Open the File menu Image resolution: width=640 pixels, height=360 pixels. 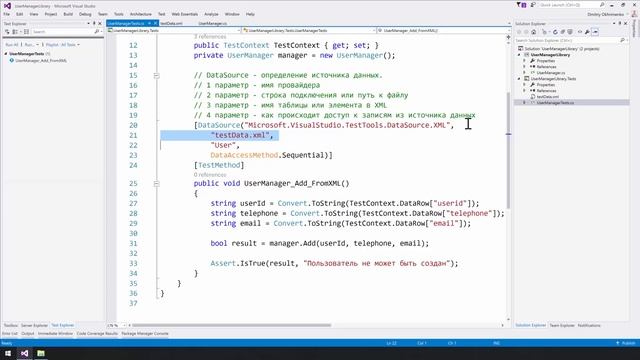tap(7, 14)
